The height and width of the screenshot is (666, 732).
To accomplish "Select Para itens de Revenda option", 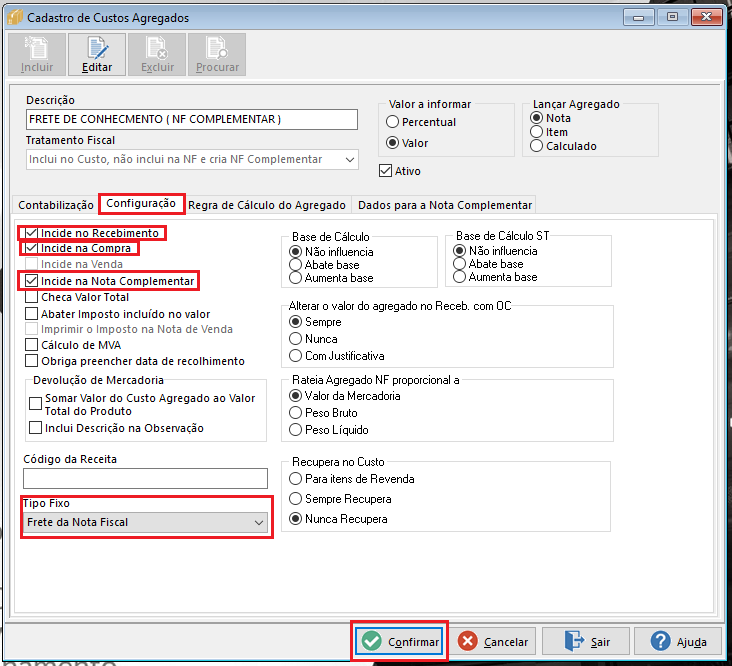I will click(x=352, y=478).
